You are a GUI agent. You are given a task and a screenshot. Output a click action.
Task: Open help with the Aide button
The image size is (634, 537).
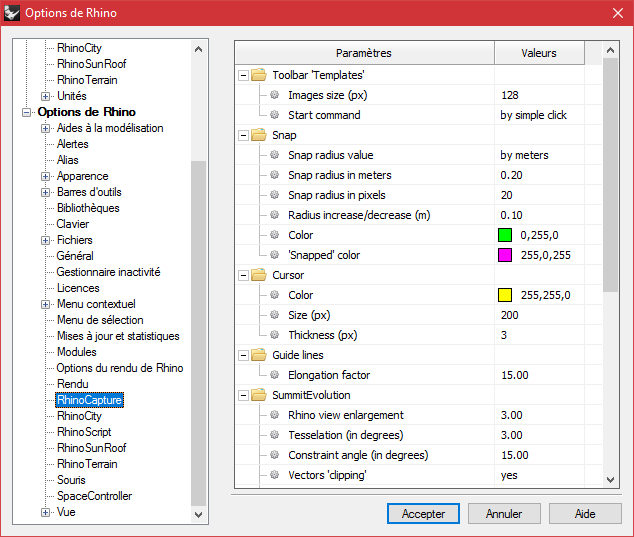coord(585,514)
